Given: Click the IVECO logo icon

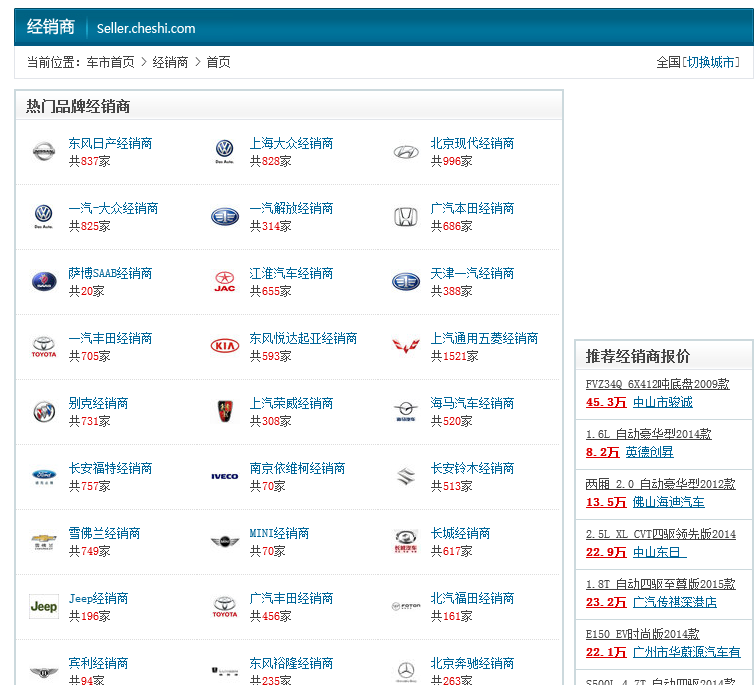Looking at the screenshot, I should (x=225, y=476).
